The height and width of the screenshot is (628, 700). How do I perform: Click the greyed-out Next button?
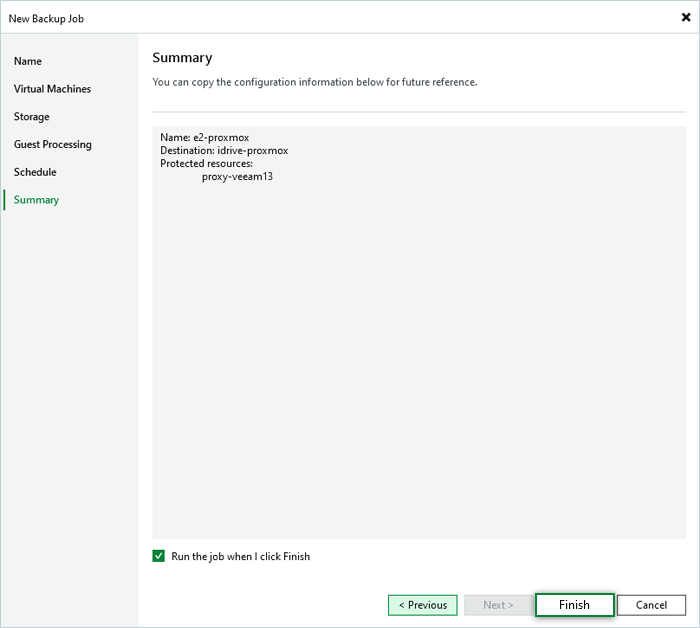(x=497, y=605)
